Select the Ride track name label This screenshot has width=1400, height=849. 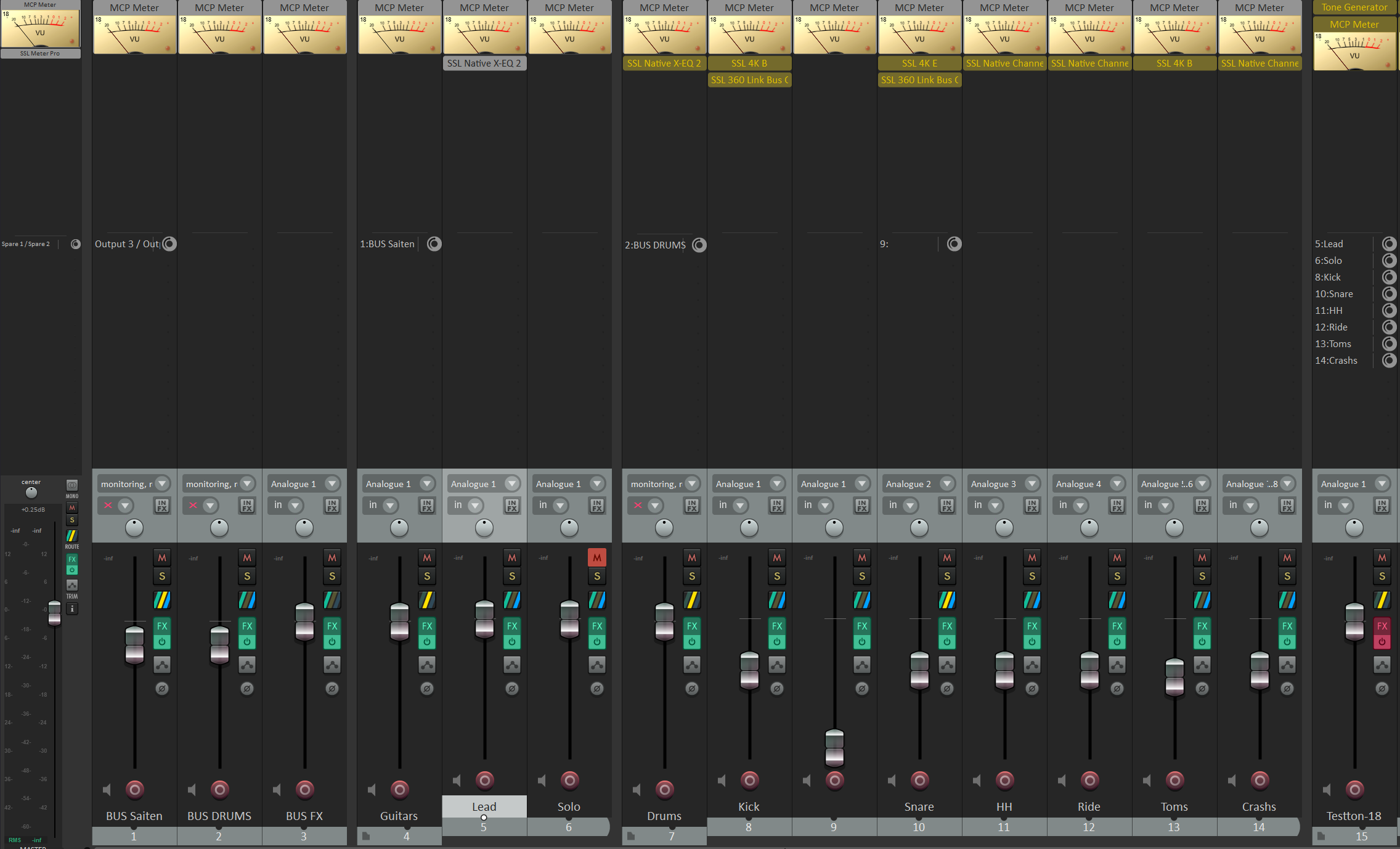pyautogui.click(x=1089, y=806)
